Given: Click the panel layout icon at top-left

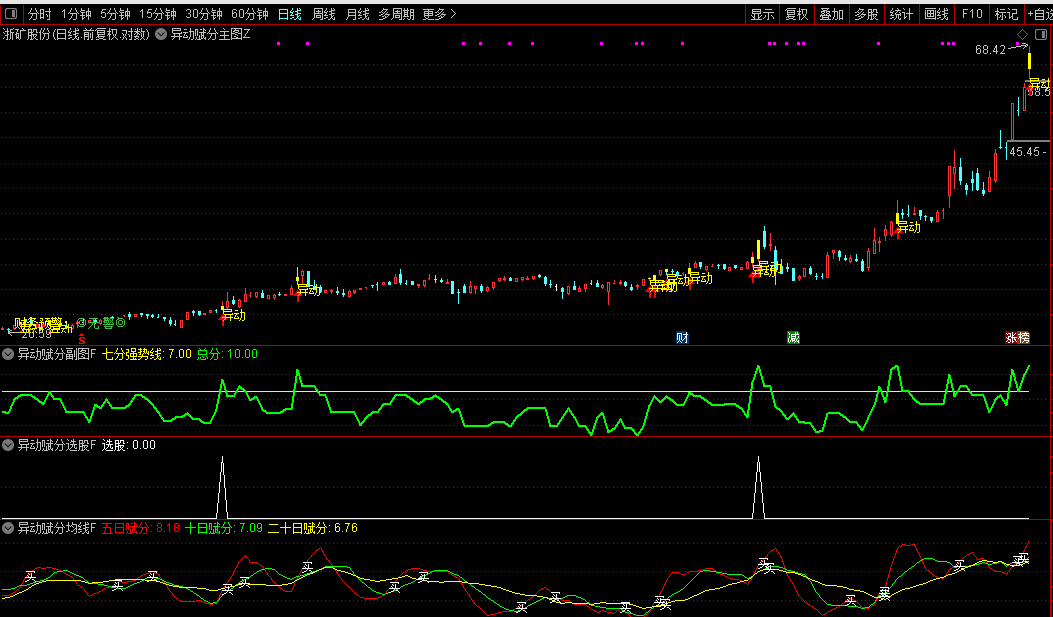Looking at the screenshot, I should click(11, 14).
